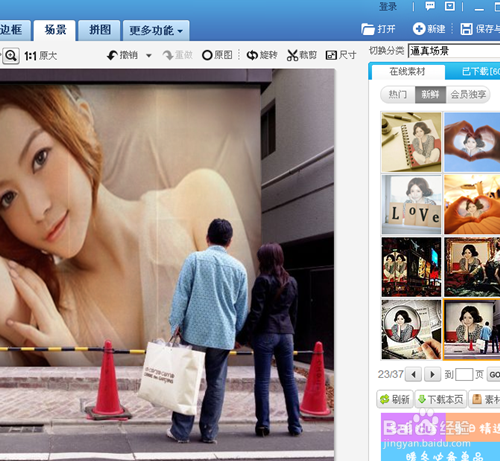Open the 切换分类 逼真场景 combo box
This screenshot has height=461, width=500.
[x=454, y=51]
